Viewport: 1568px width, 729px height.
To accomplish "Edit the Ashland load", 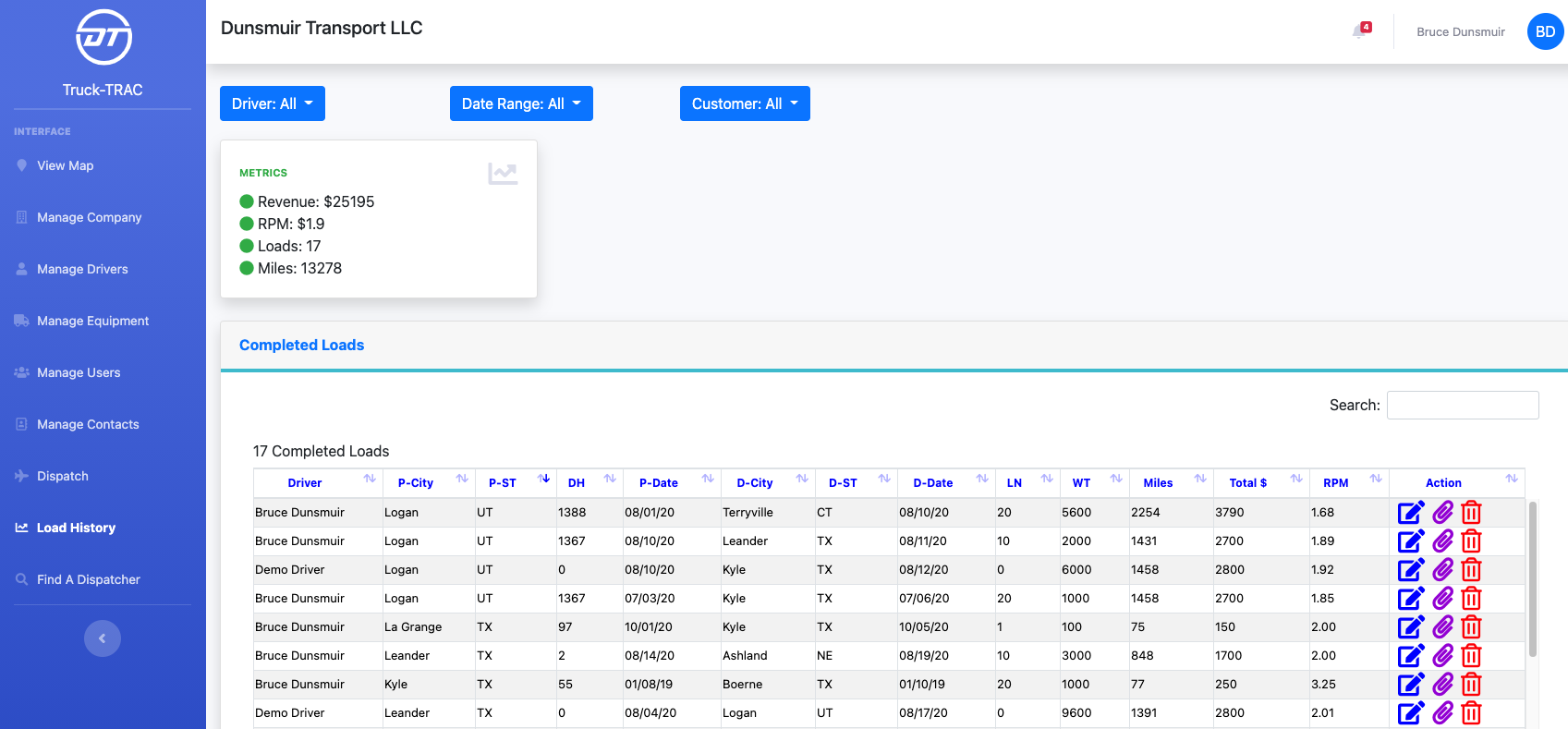I will pos(1411,655).
